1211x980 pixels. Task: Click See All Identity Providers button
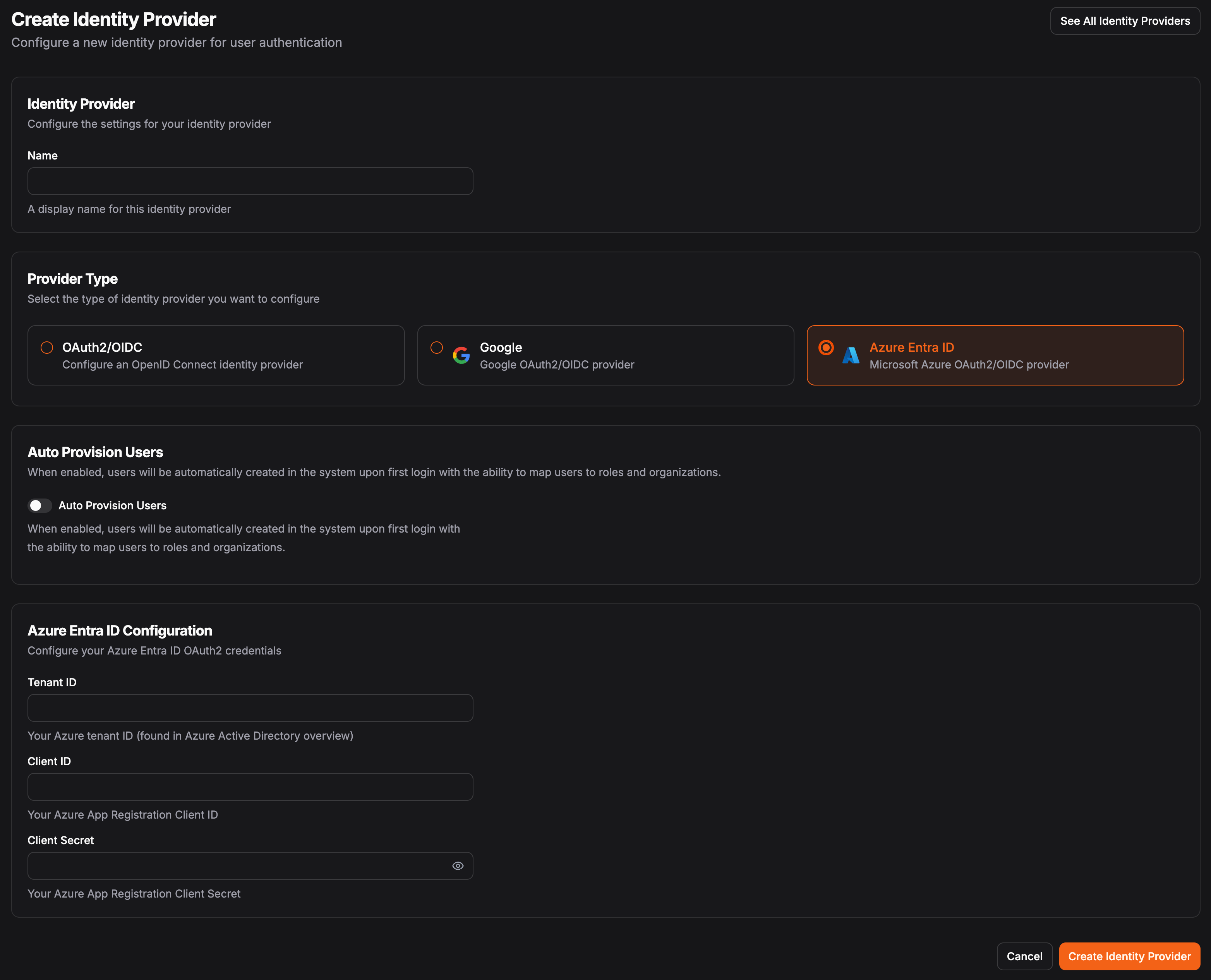tap(1124, 21)
